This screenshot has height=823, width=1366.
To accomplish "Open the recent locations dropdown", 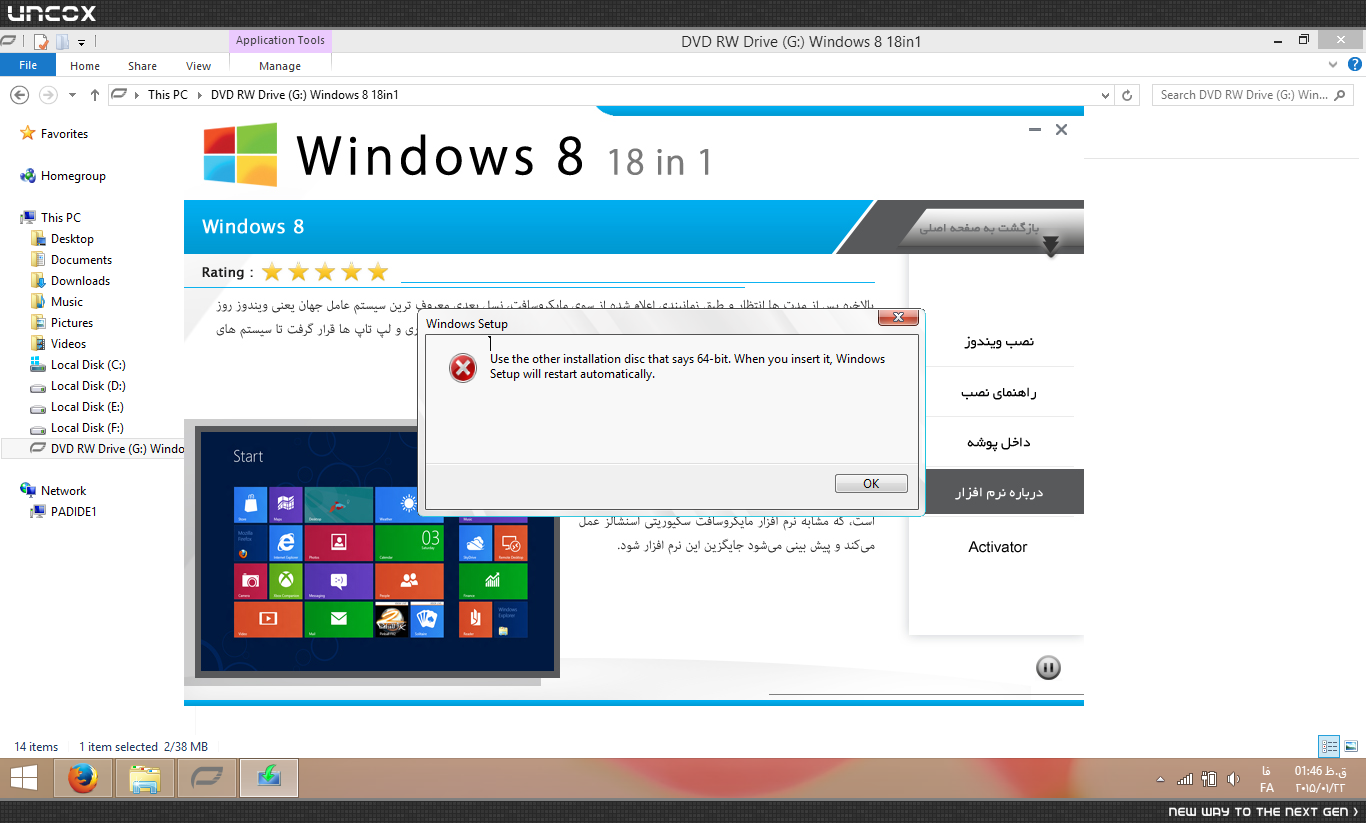I will [72, 95].
